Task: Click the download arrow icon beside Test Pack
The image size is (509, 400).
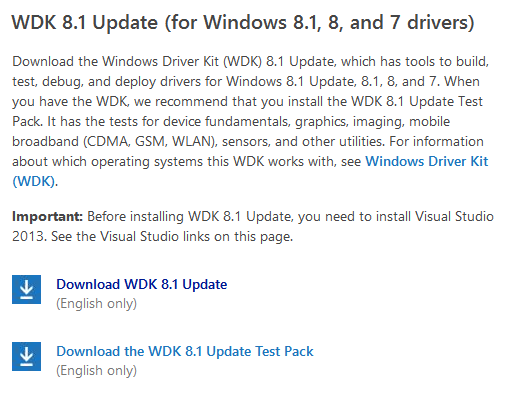Action: tap(26, 356)
